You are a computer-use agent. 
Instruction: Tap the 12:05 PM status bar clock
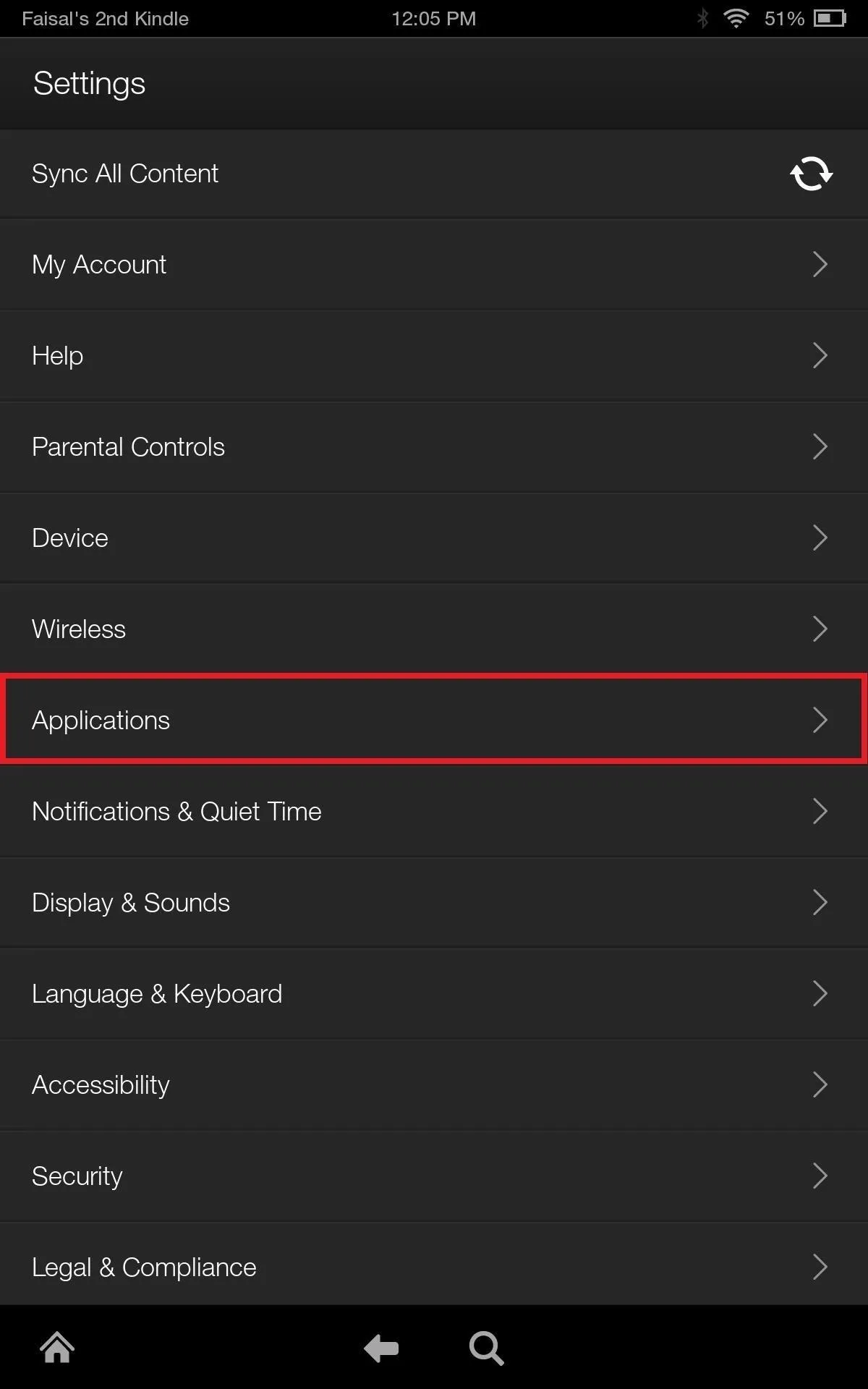[x=434, y=19]
